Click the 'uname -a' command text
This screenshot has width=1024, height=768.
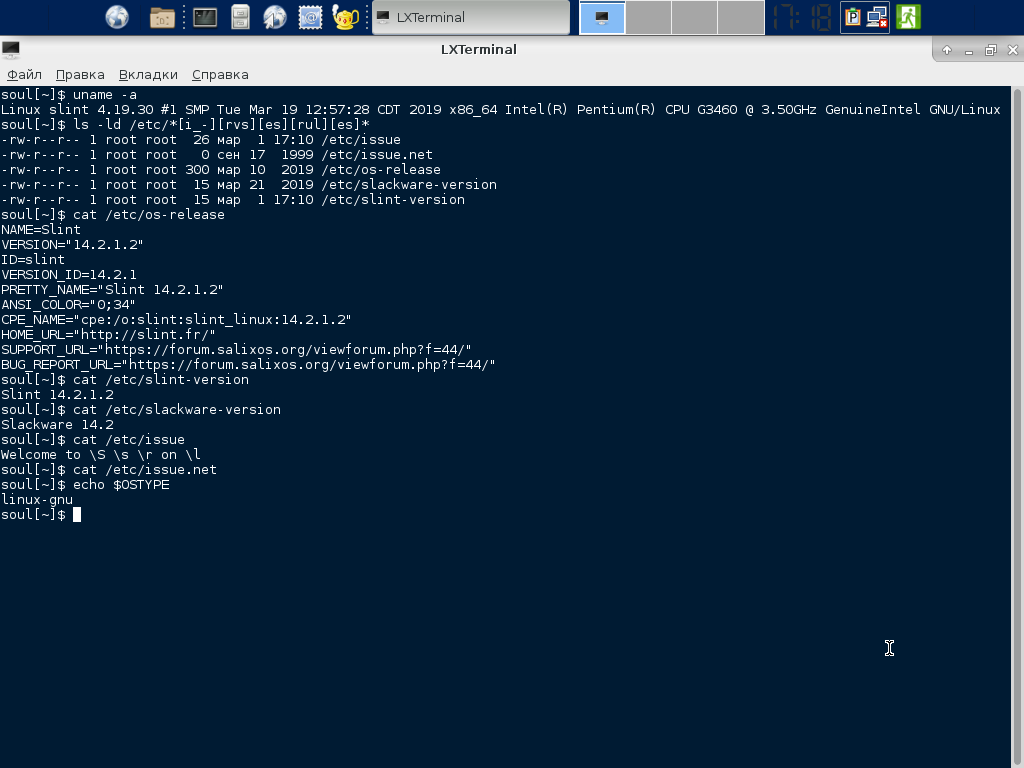104,95
